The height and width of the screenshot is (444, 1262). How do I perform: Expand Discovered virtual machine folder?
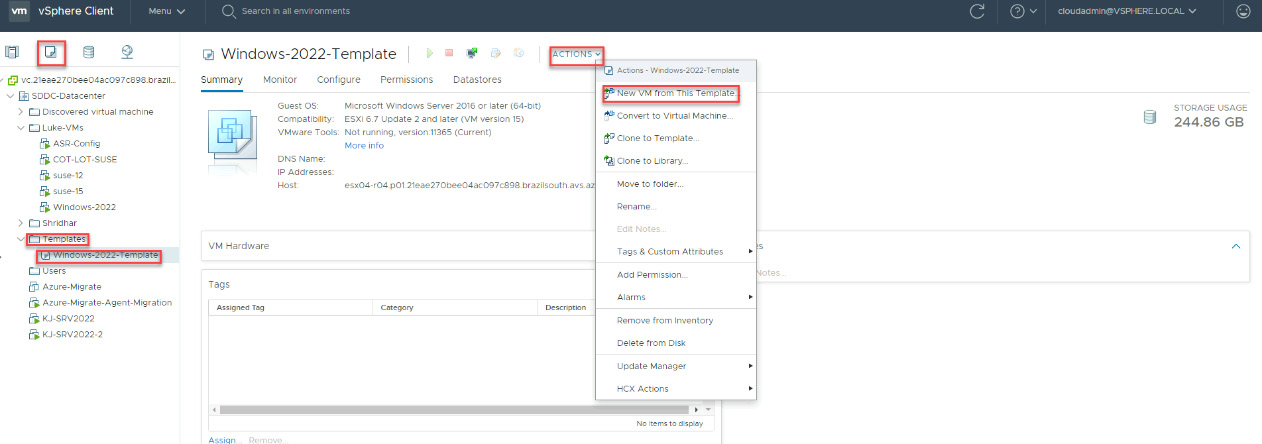(21, 111)
